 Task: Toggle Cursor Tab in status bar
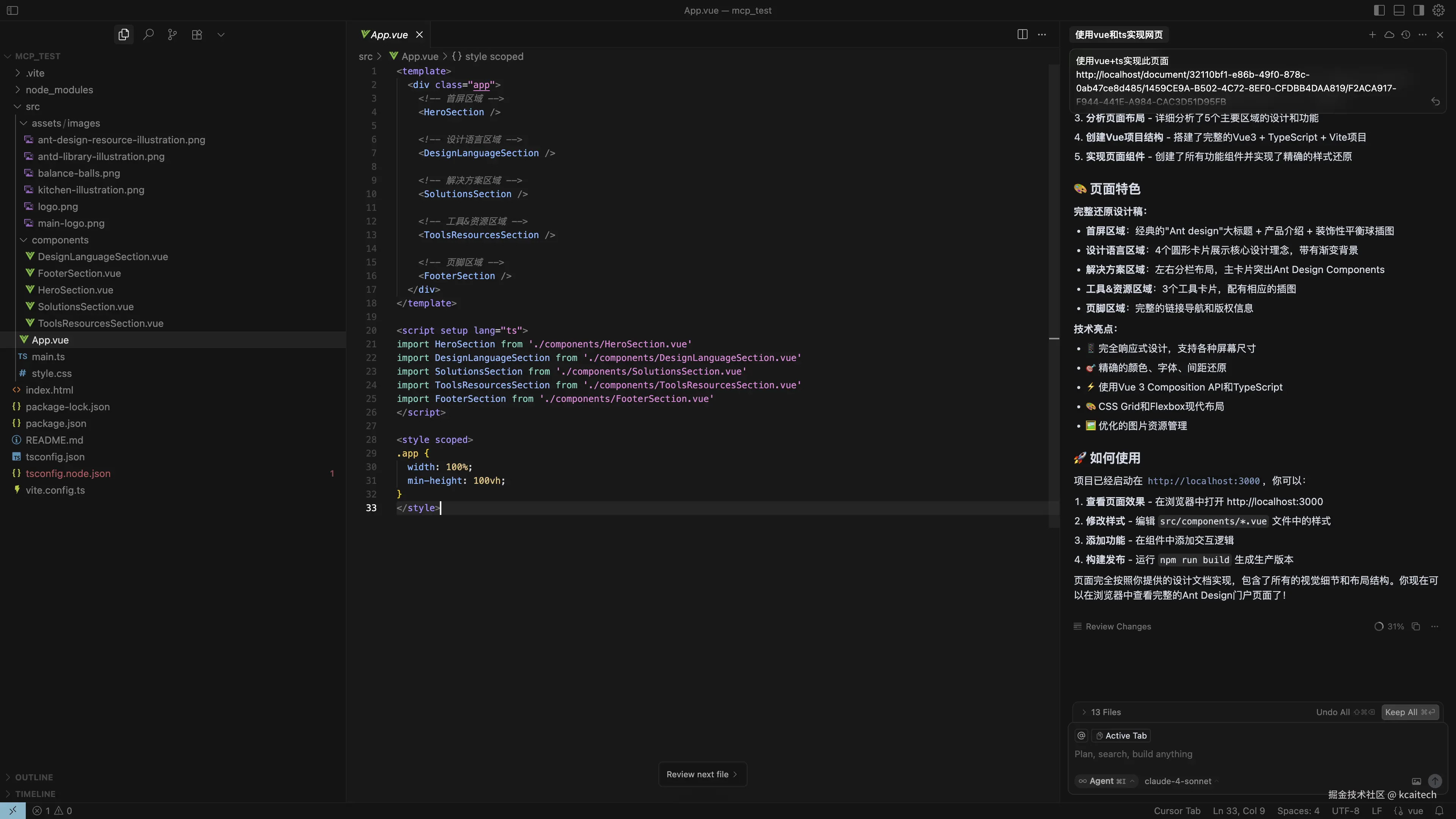coord(1177,811)
